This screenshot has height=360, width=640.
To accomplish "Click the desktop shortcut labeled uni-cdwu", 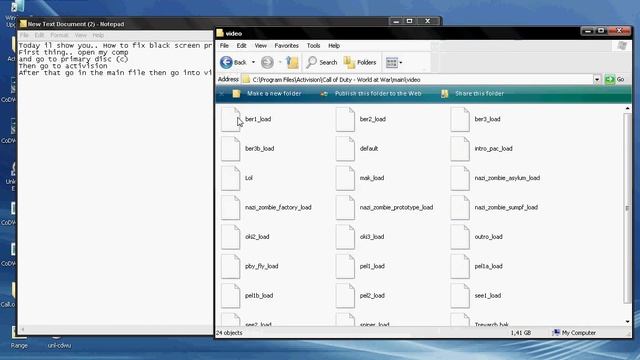I will pos(59,345).
